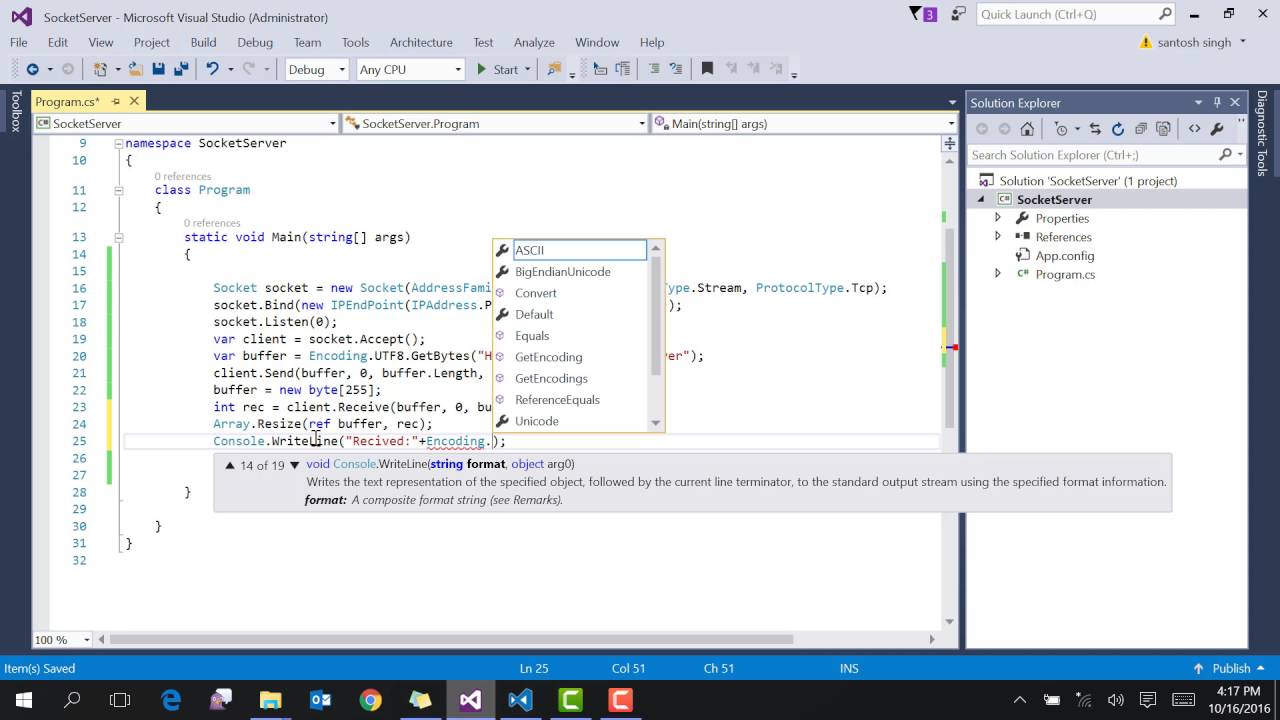Open the Build menu
The width and height of the screenshot is (1280, 720).
tap(203, 42)
